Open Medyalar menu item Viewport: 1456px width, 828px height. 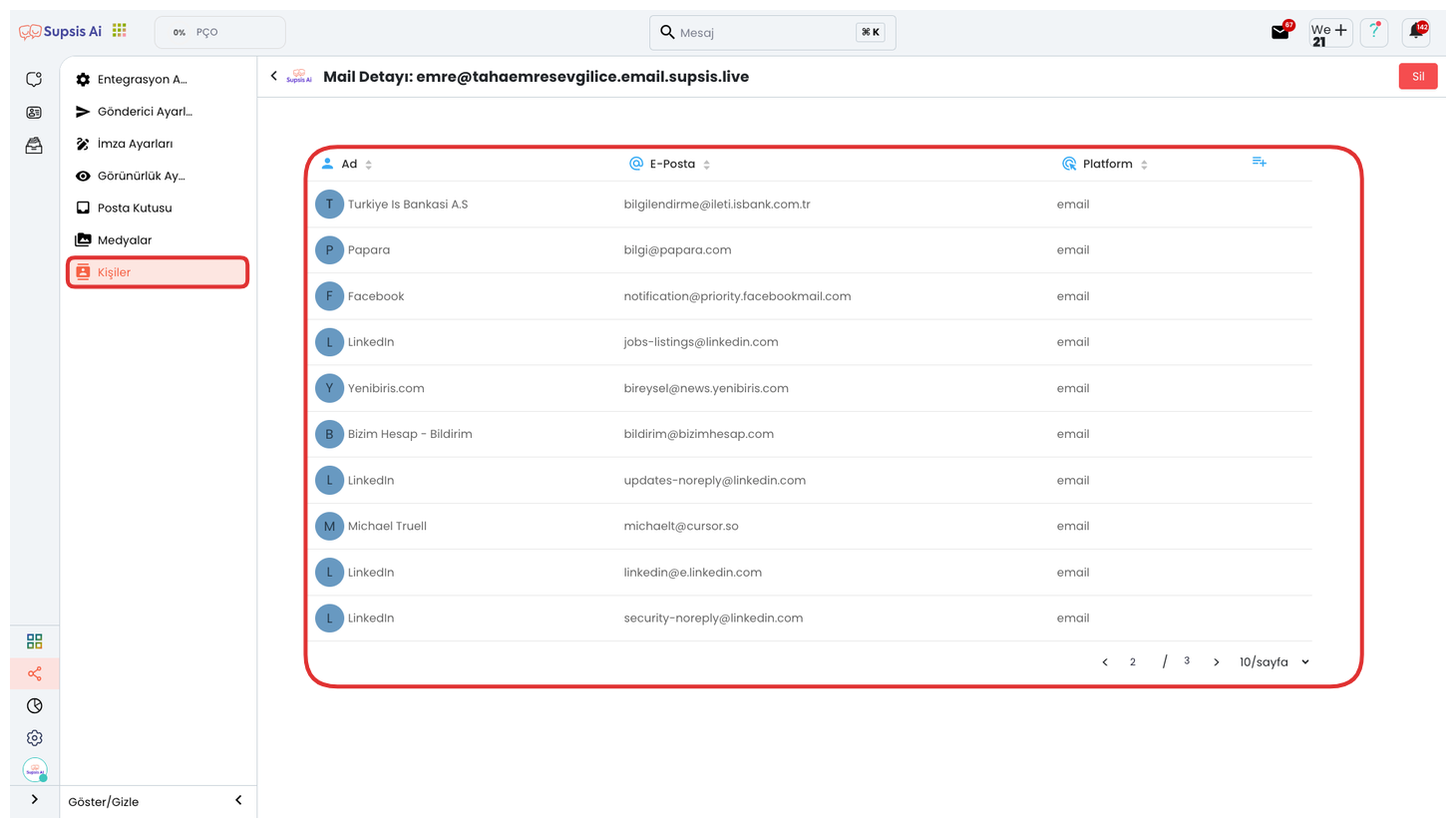[x=158, y=239]
